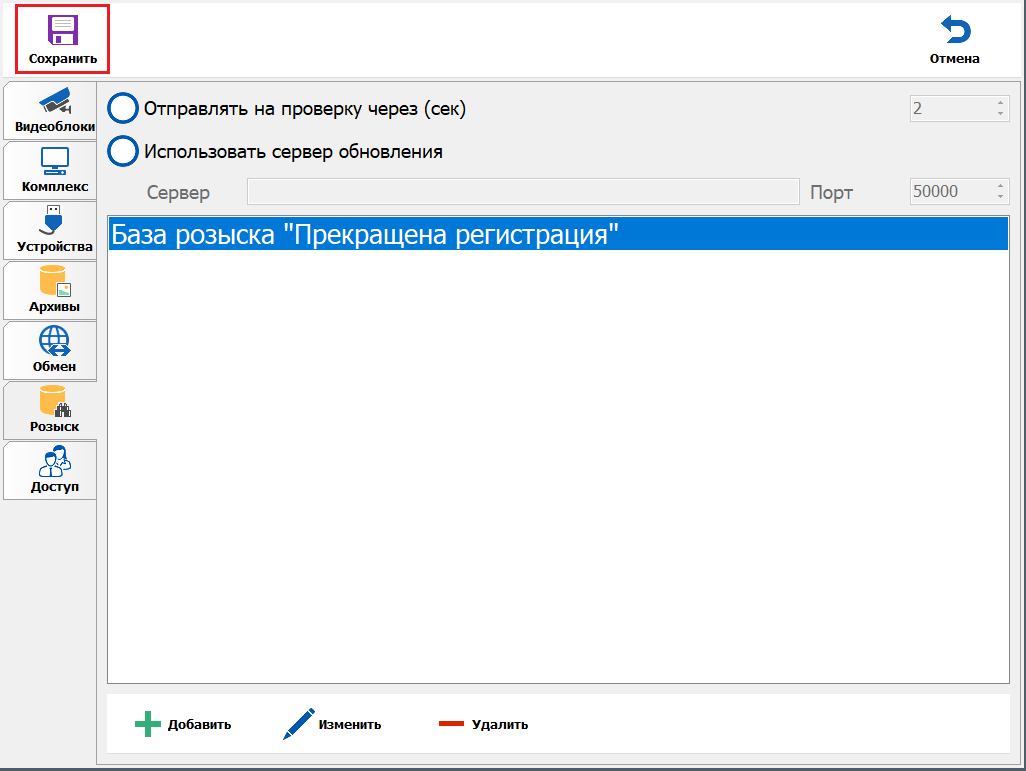Click into the Сервер address field

tap(522, 192)
